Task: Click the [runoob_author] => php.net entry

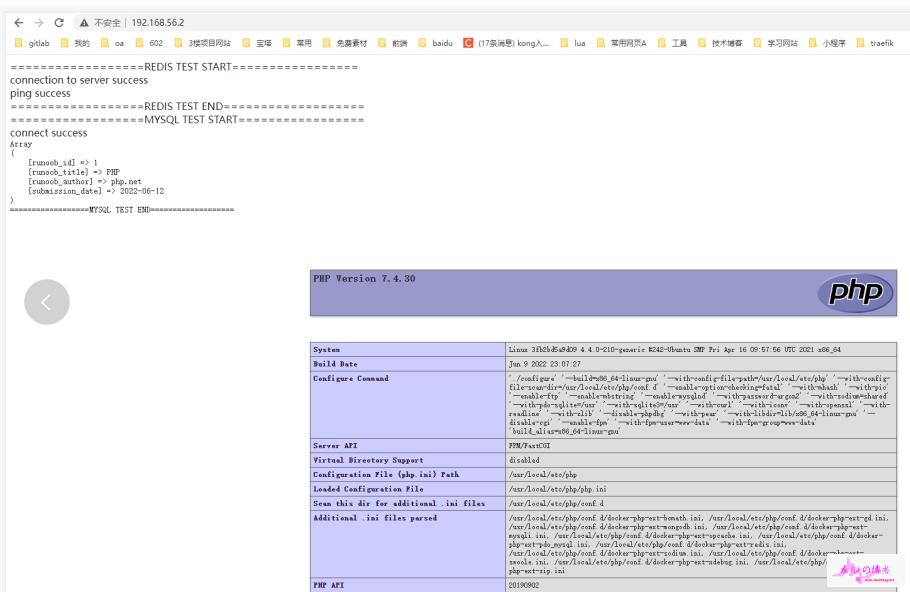Action: coord(85,182)
